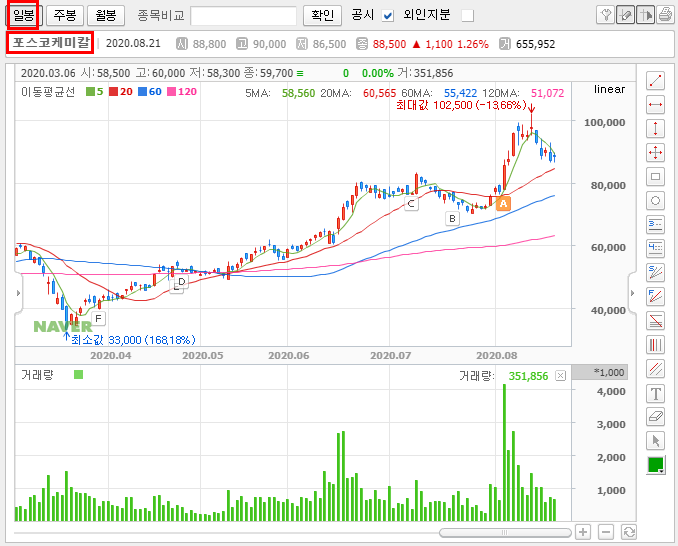Click the 종목비교 stock comparison input field
Viewport: 678px width, 546px height.
(x=243, y=16)
